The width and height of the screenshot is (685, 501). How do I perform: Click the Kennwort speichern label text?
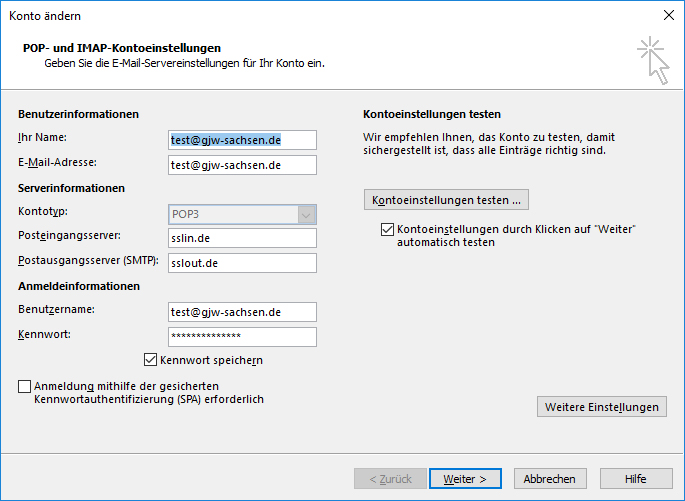(x=211, y=360)
